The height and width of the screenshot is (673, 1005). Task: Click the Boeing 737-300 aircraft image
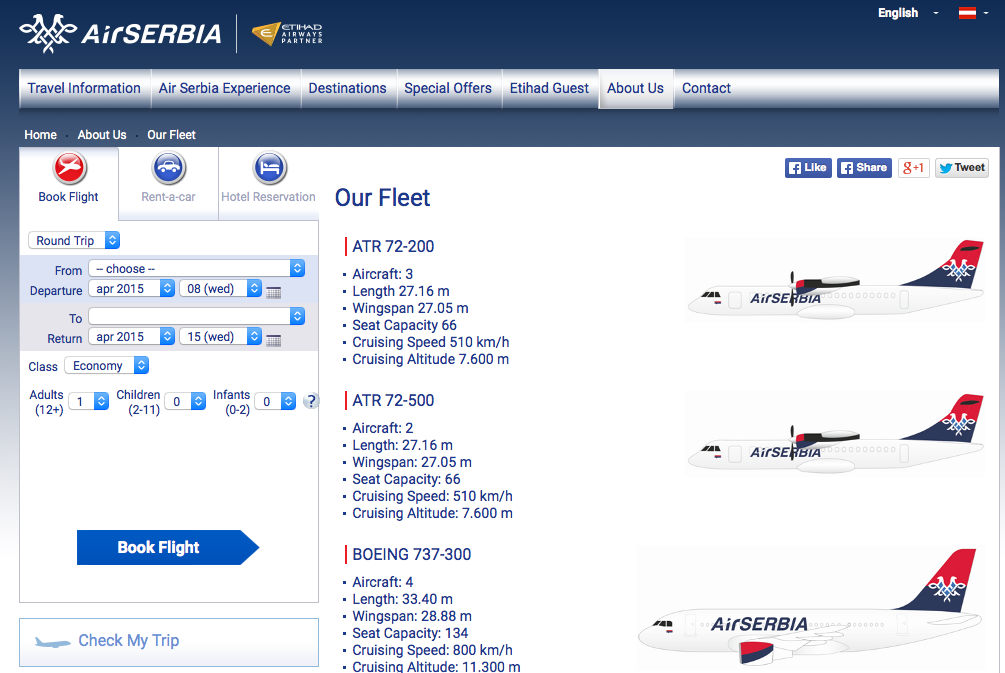(x=811, y=608)
